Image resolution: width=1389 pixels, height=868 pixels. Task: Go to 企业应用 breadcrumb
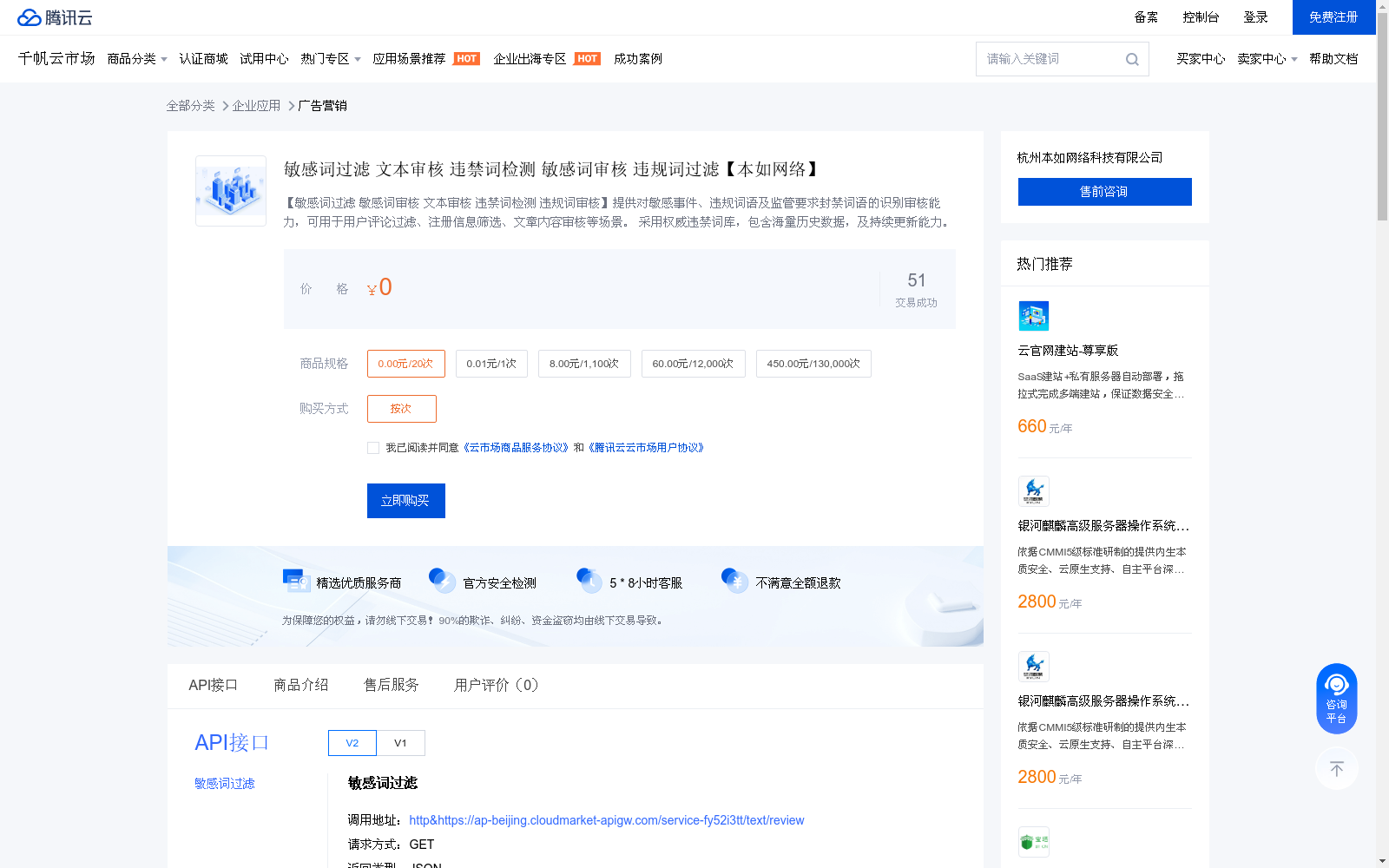[256, 106]
